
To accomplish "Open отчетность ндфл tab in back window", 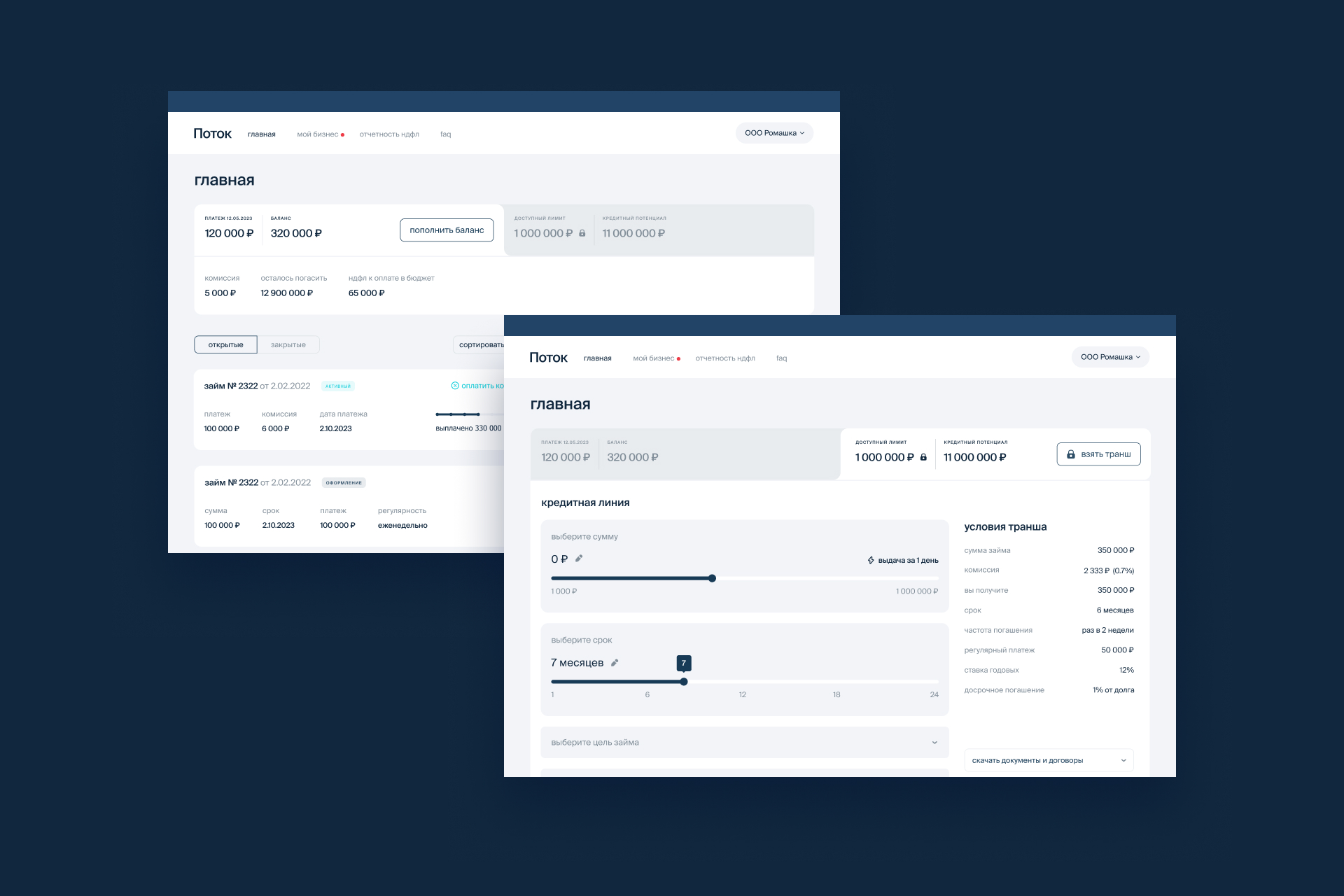I will (389, 134).
